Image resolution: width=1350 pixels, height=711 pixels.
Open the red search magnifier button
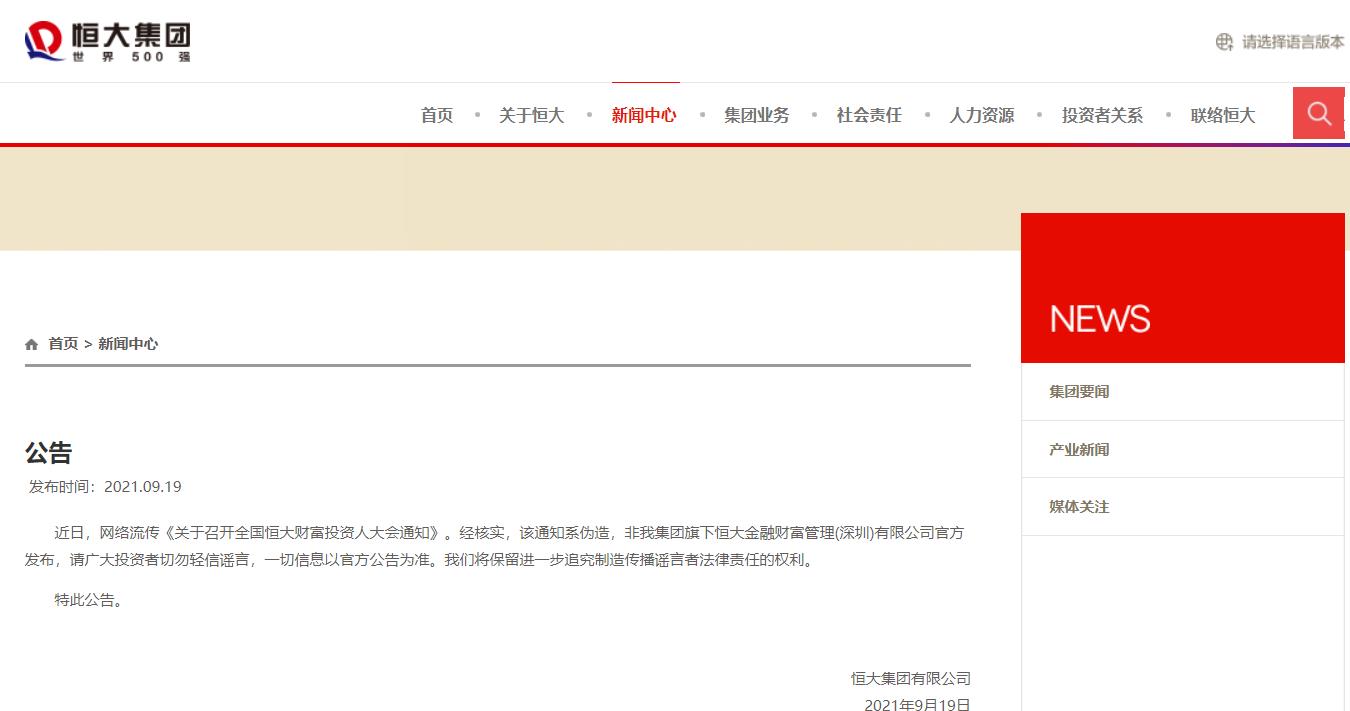[x=1319, y=113]
